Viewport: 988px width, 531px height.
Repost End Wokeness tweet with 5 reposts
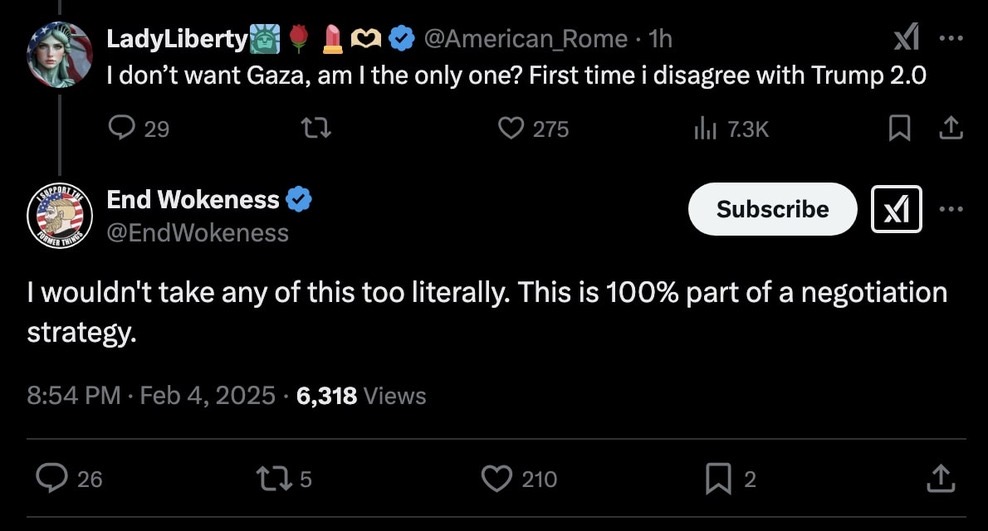pos(271,479)
